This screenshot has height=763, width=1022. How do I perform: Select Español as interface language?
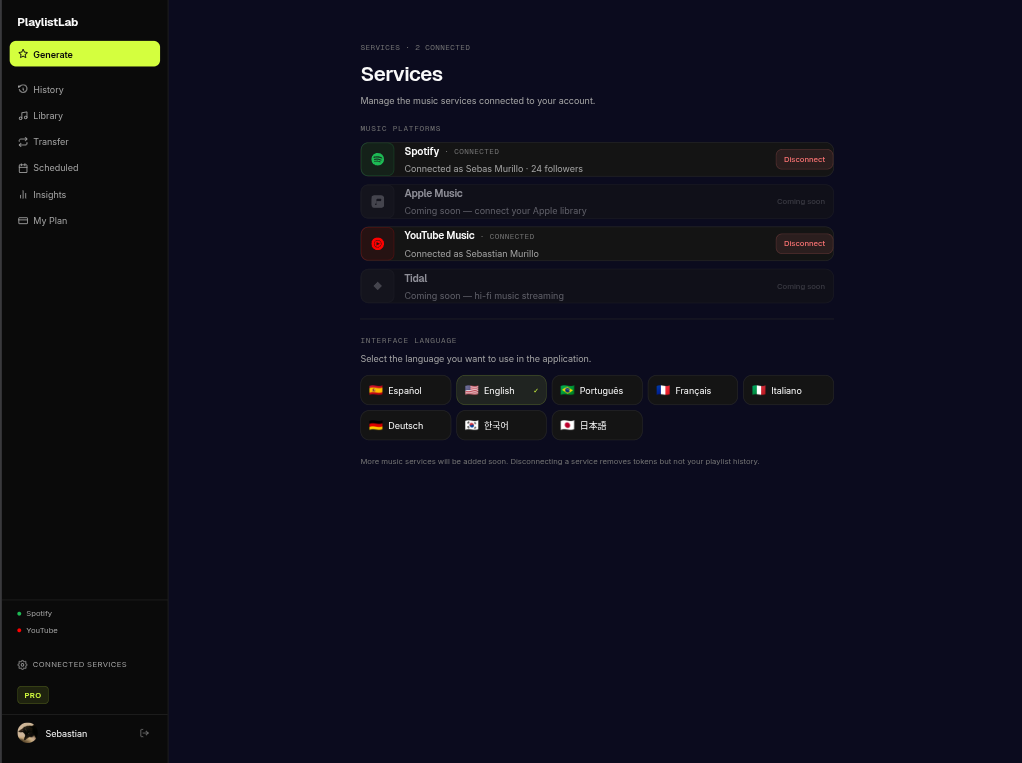405,390
